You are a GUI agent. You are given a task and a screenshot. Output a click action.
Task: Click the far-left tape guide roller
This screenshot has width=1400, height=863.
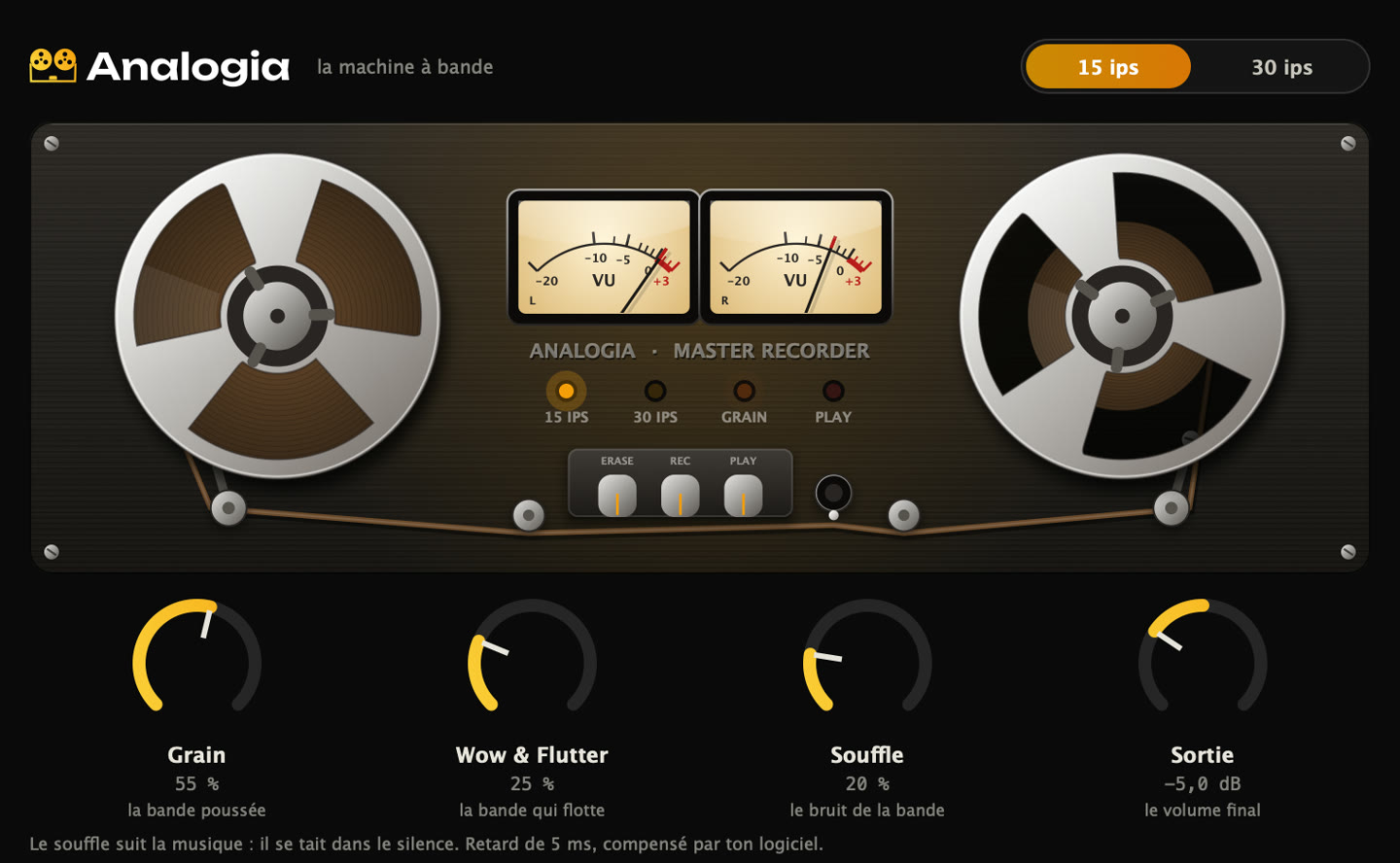(x=228, y=507)
